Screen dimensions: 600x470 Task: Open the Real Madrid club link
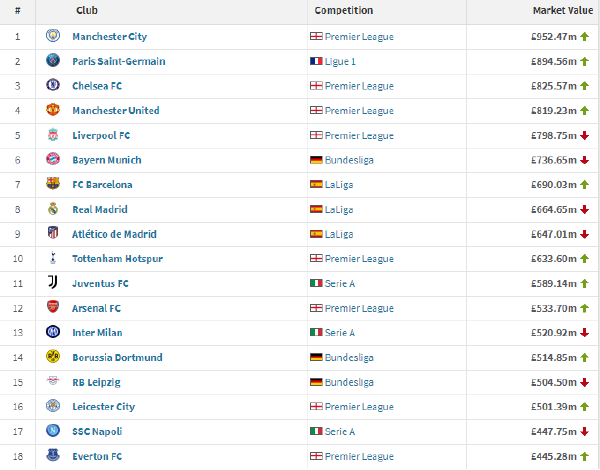tap(100, 209)
